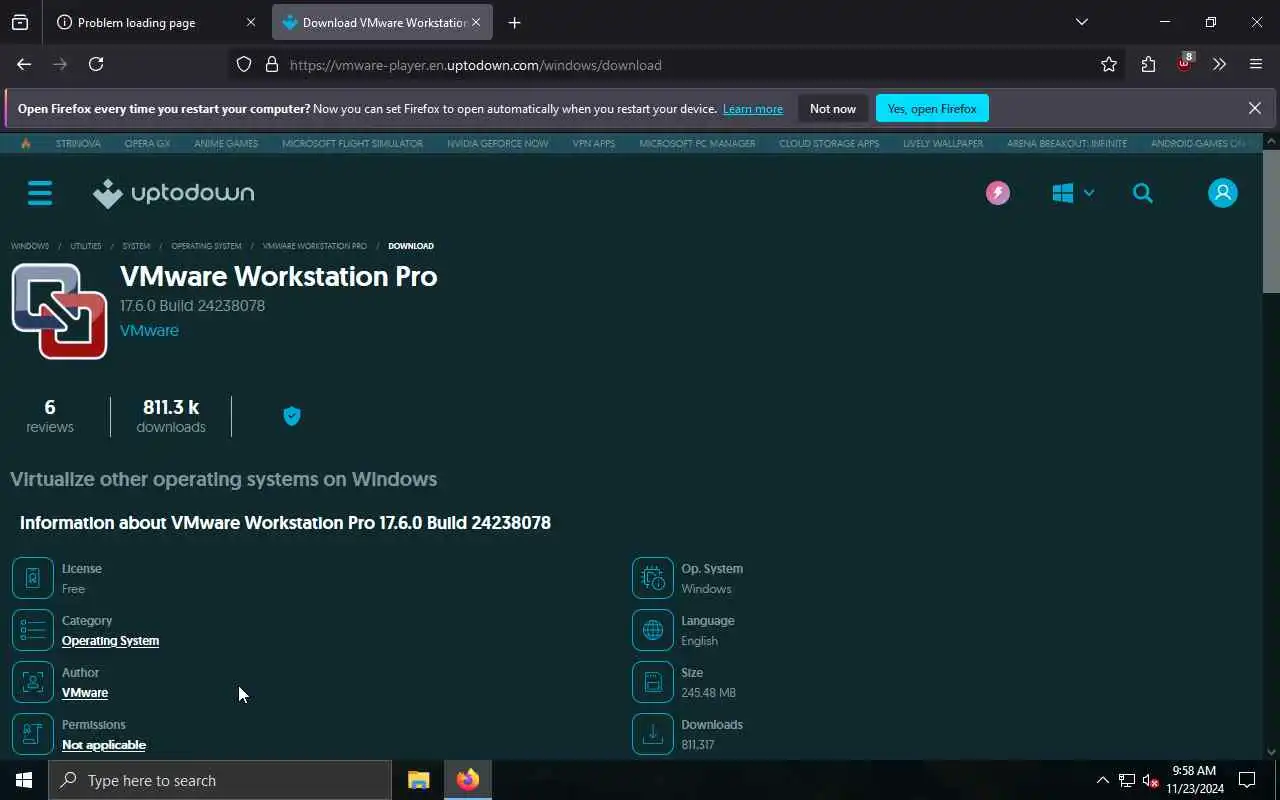
Task: Open ANIME GAMES in the top bar
Action: click(x=226, y=144)
